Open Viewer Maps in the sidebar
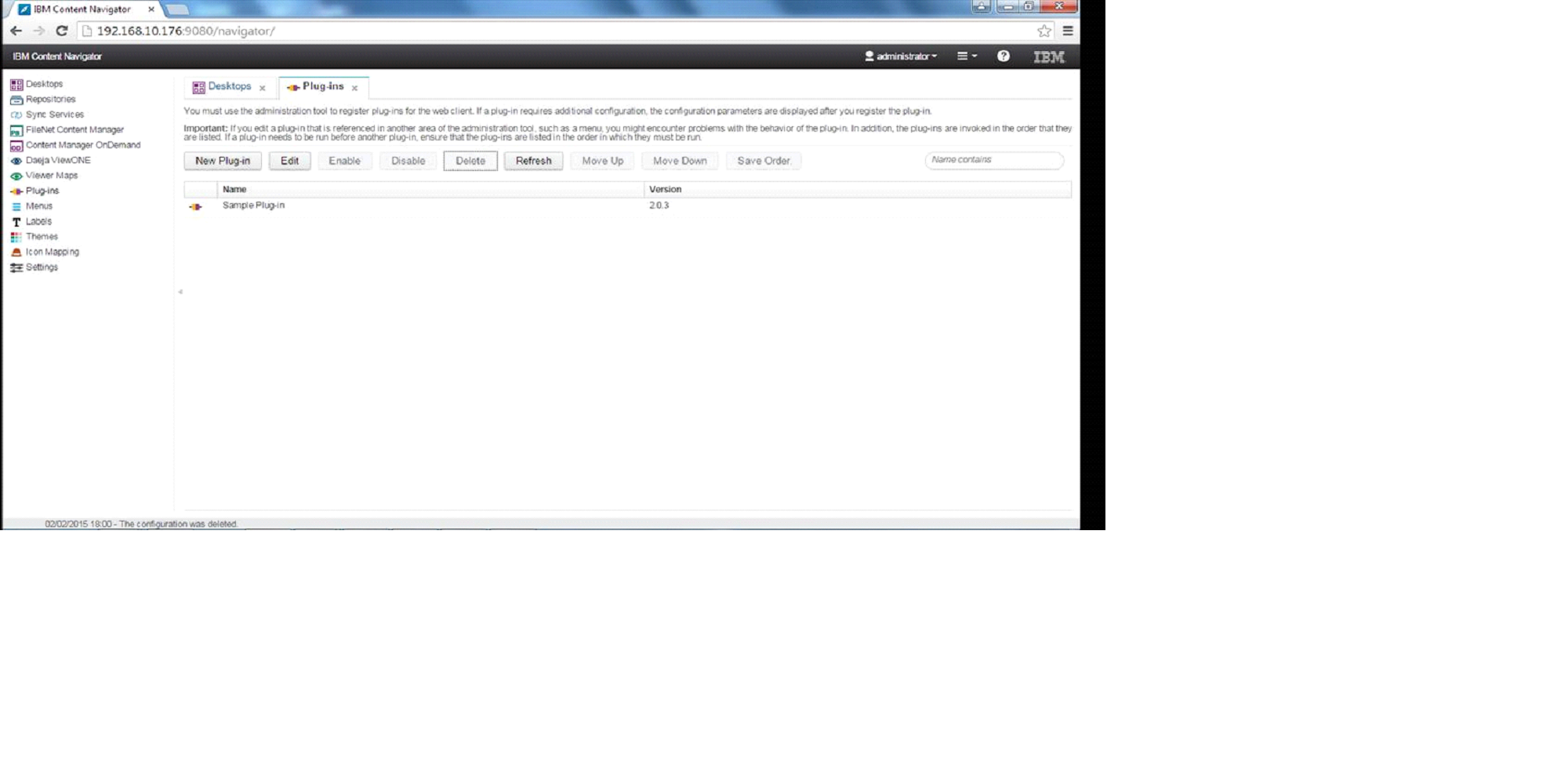Image resolution: width=1568 pixels, height=778 pixels. pos(52,176)
